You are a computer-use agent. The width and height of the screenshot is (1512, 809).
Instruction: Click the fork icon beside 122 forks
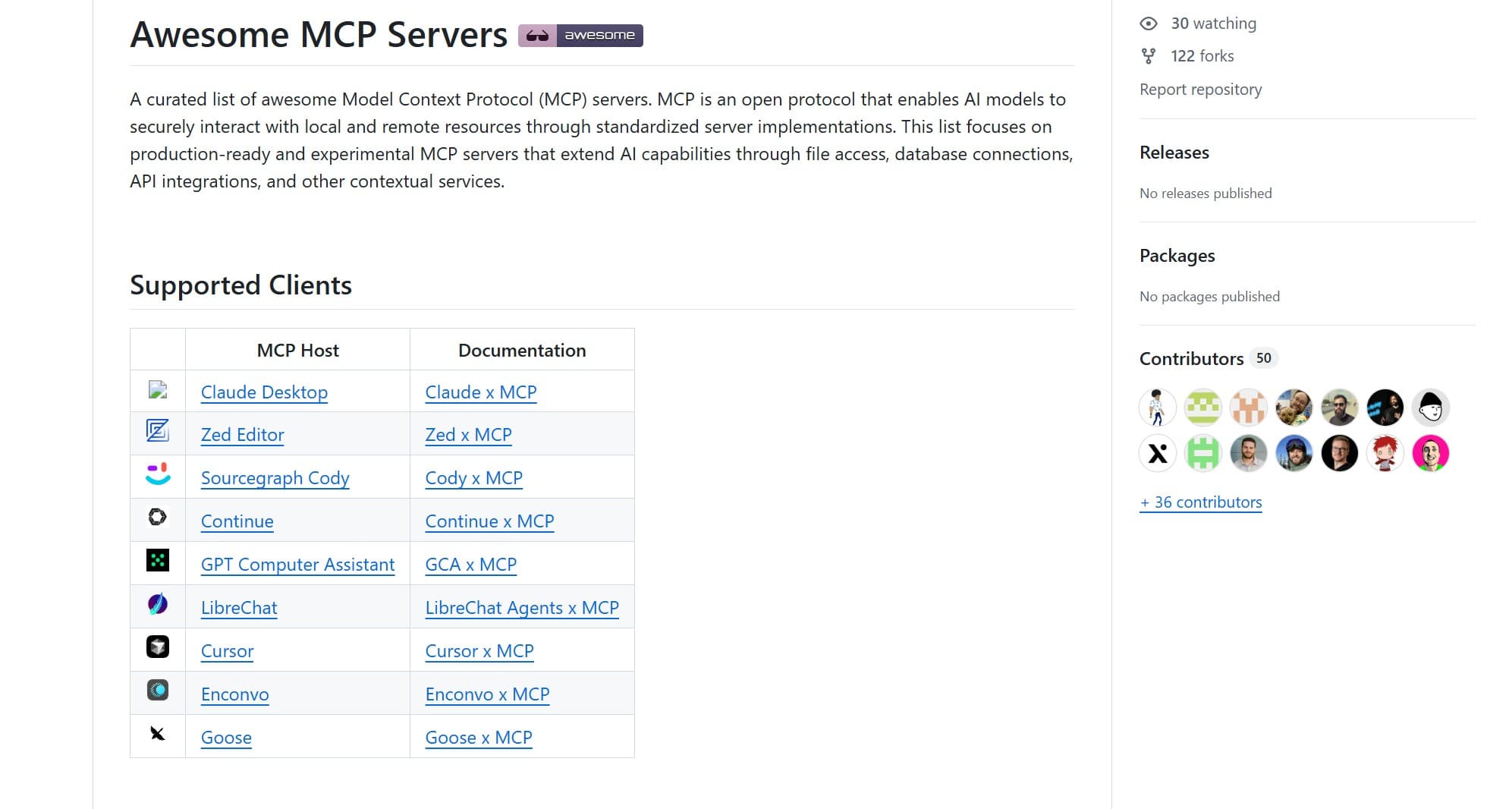click(1149, 56)
